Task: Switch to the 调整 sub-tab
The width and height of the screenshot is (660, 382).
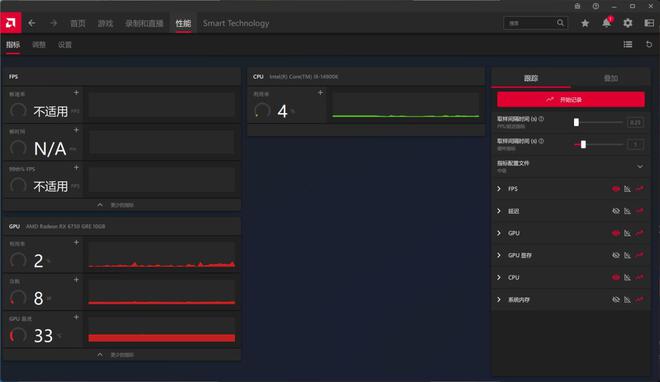Action: pos(39,45)
